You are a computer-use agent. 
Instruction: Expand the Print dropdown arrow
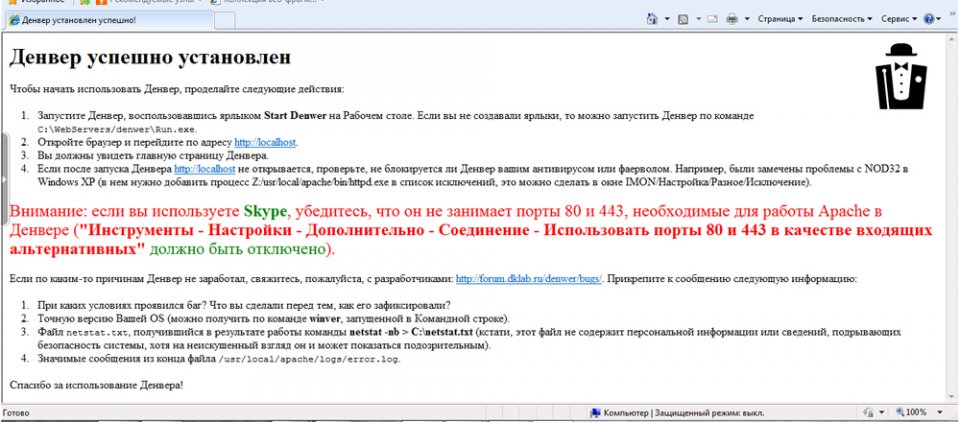point(747,19)
